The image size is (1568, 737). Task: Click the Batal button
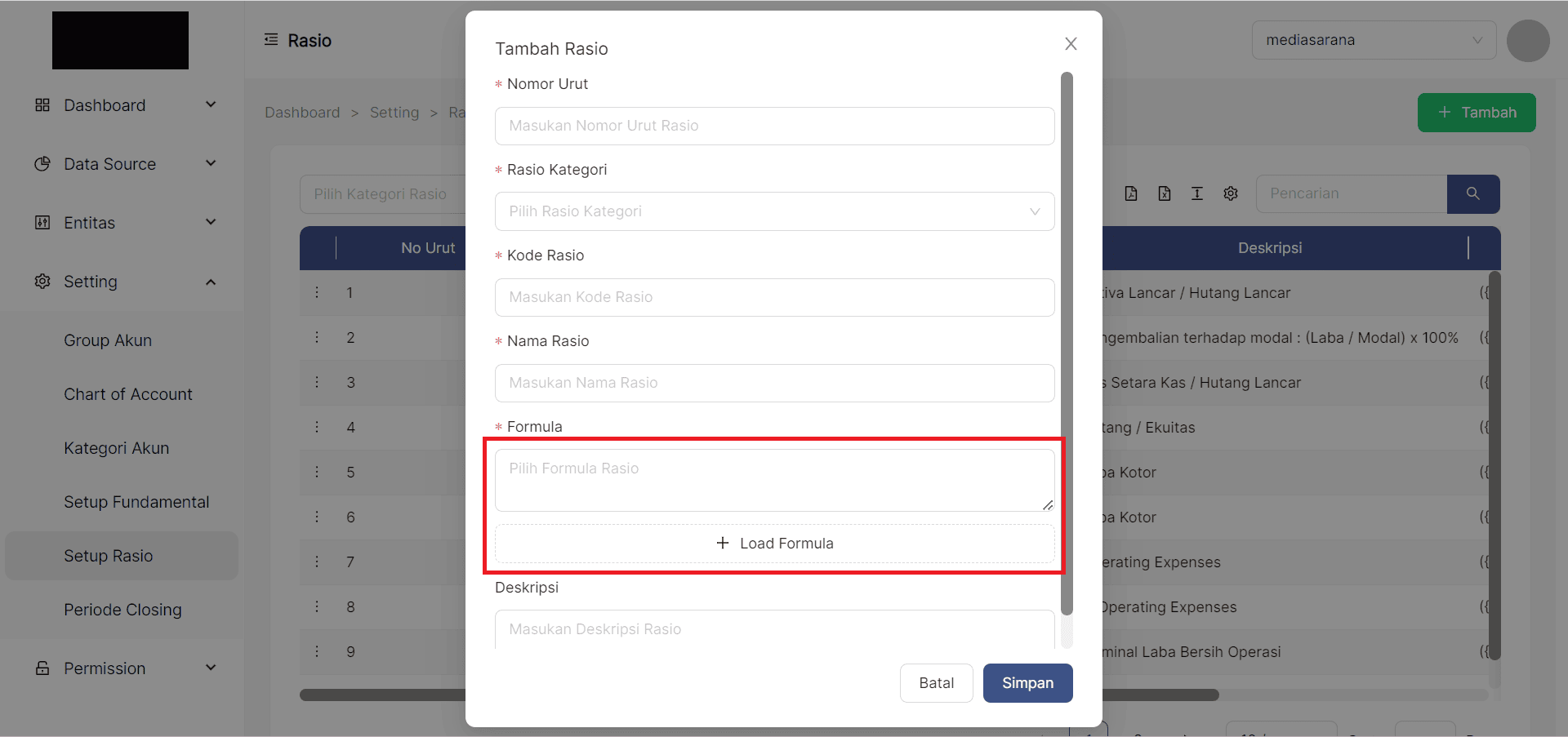click(936, 683)
